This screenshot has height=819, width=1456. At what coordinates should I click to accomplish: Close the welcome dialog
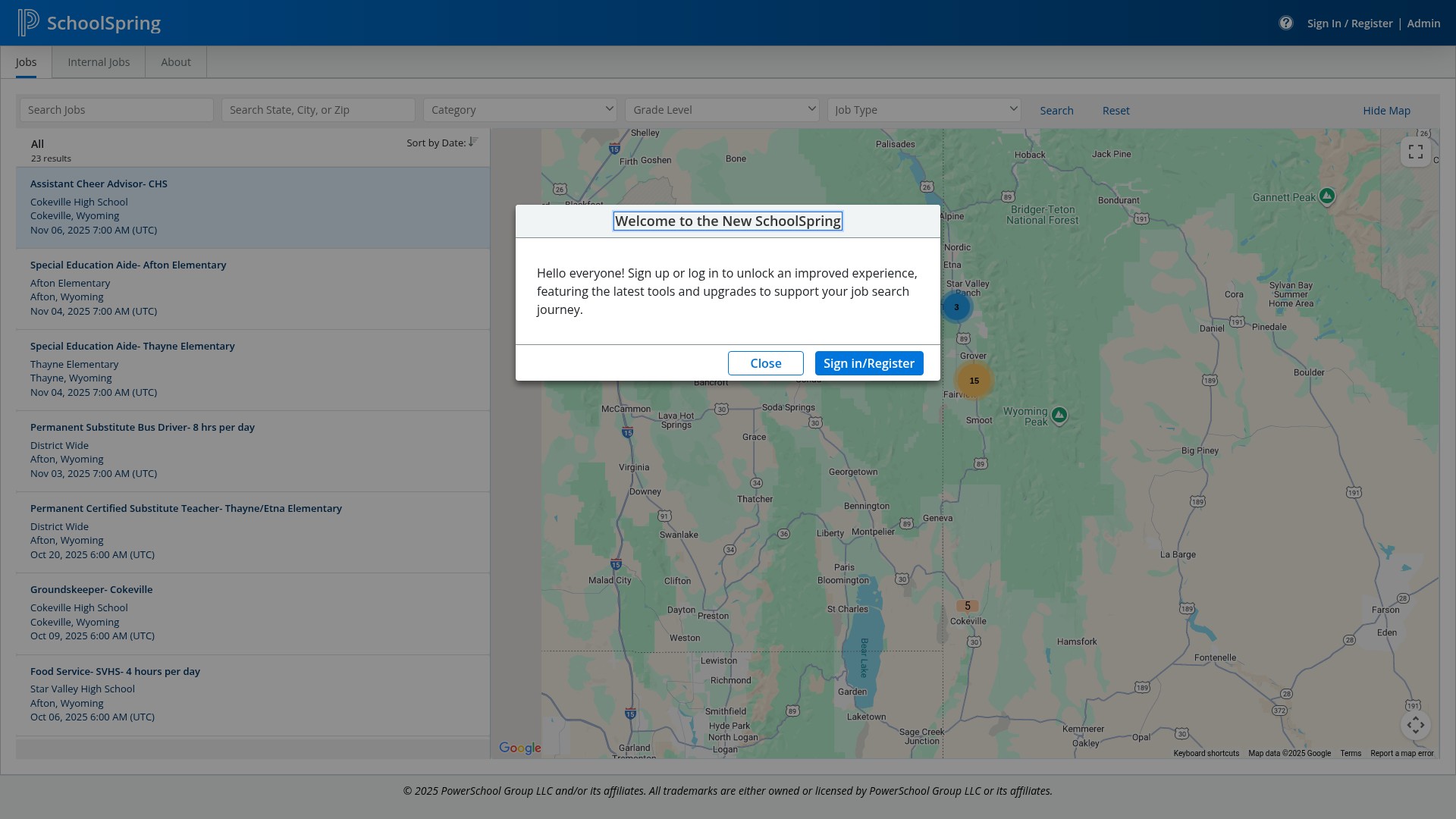click(766, 363)
